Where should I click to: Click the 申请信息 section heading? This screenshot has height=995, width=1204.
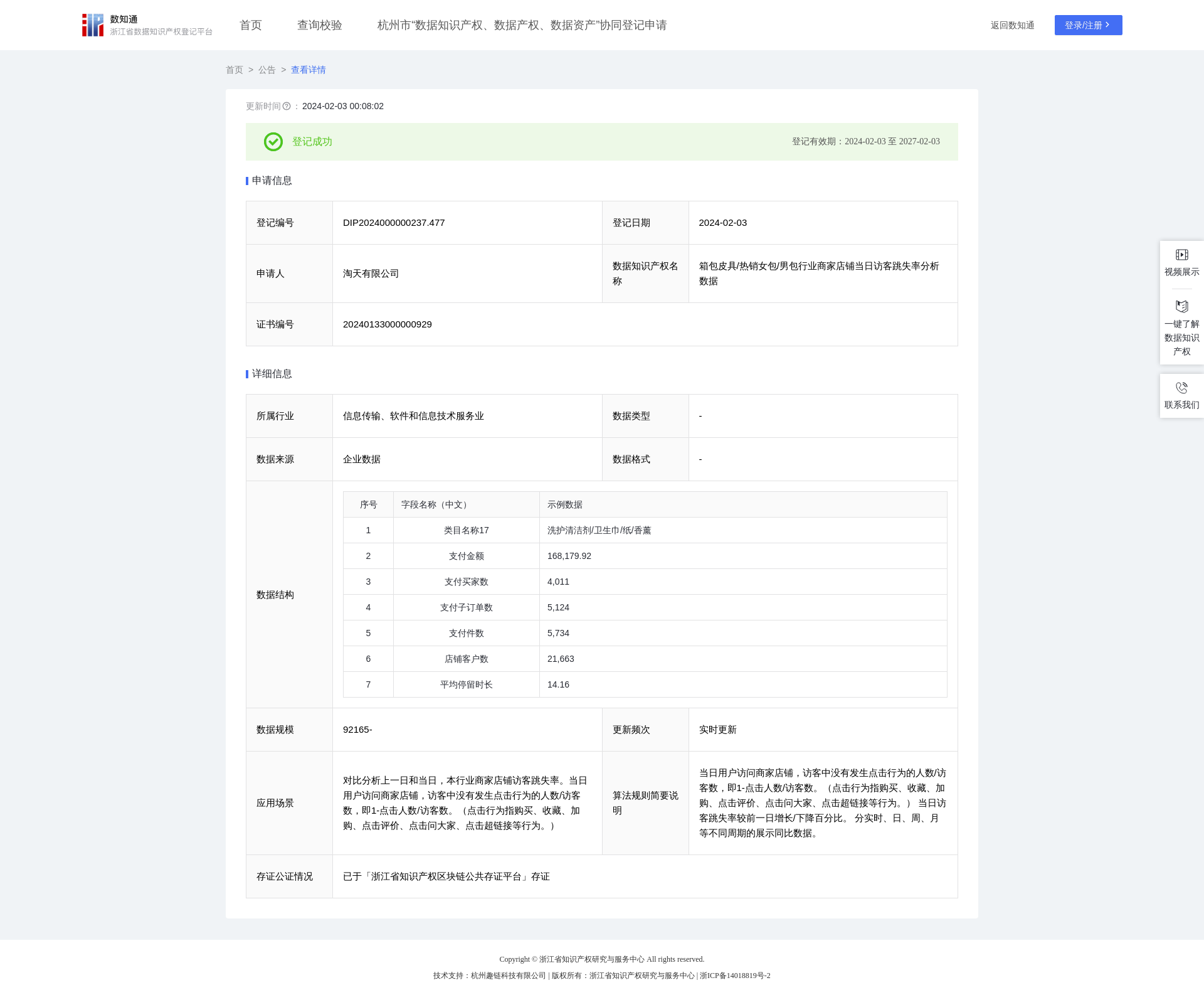272,181
